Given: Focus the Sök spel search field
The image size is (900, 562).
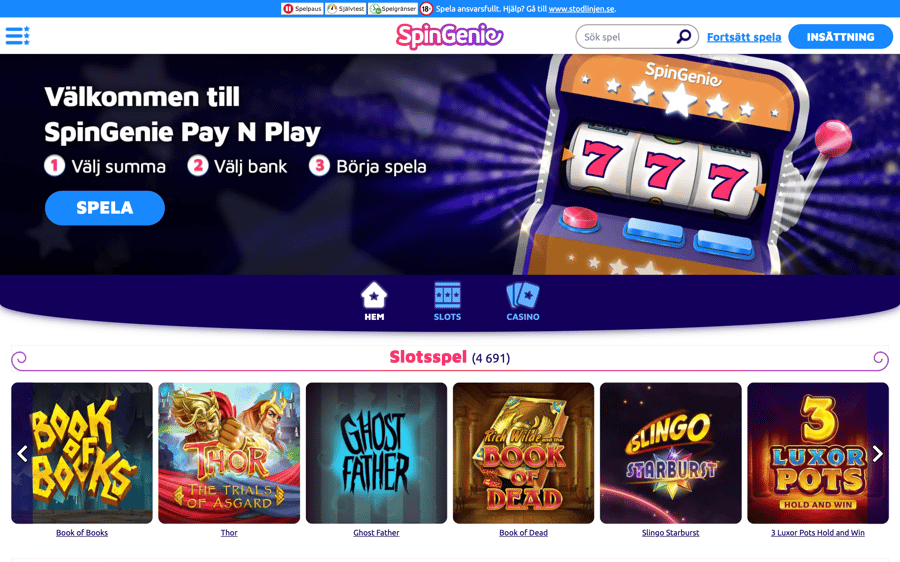Looking at the screenshot, I should tap(629, 37).
